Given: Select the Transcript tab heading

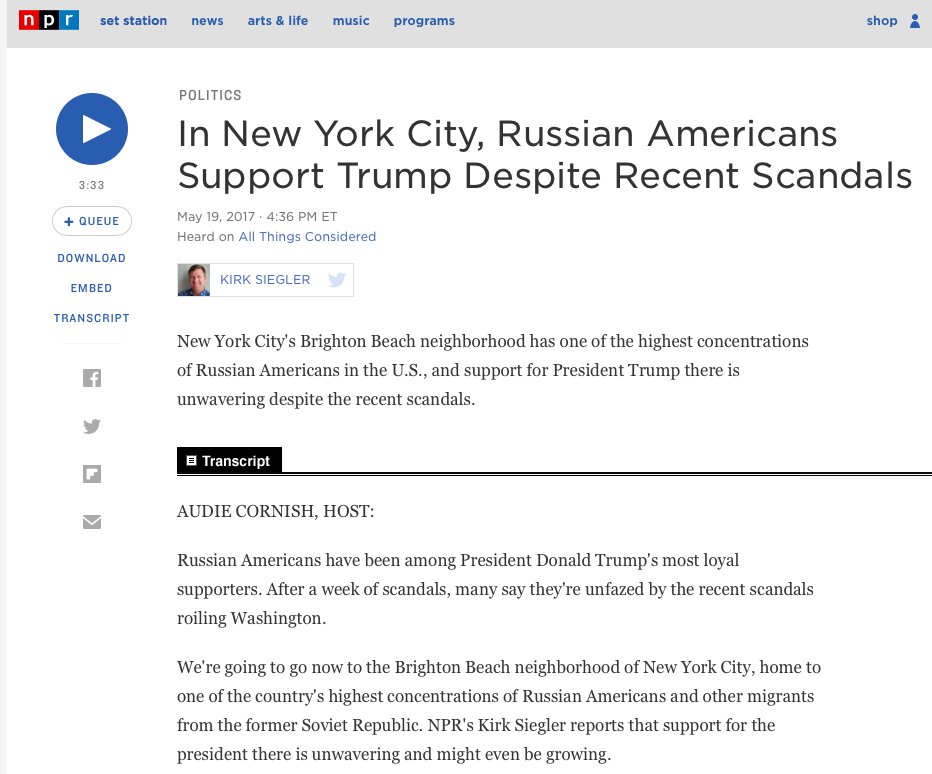Looking at the screenshot, I should coord(229,461).
